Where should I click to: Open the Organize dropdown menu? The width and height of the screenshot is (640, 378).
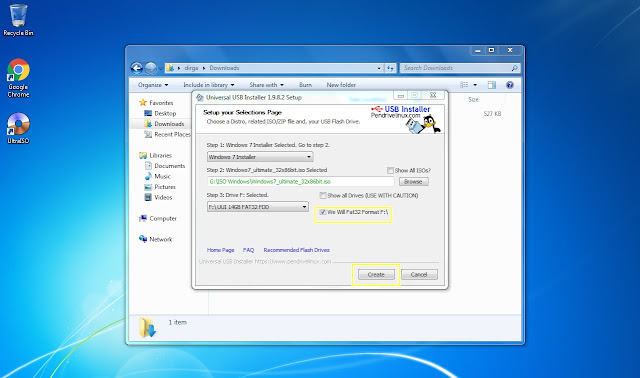[153, 85]
